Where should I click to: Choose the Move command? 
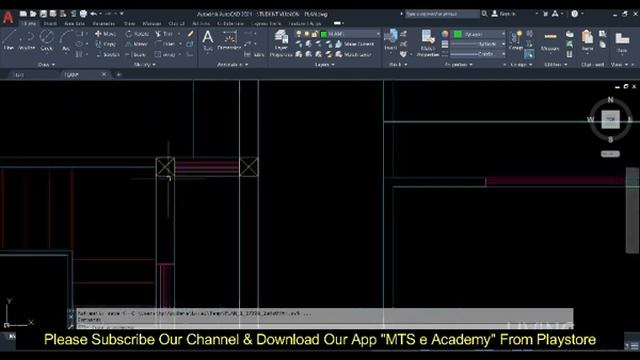(105, 34)
